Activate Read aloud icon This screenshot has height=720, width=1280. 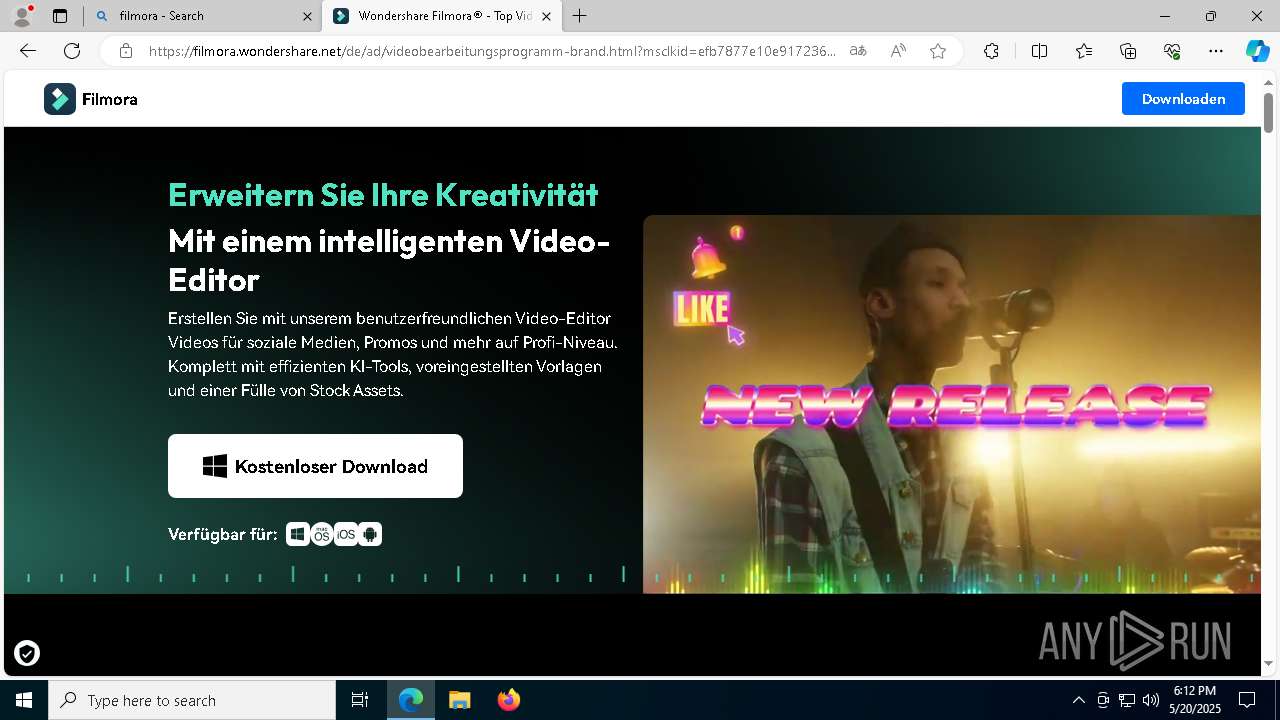[898, 51]
